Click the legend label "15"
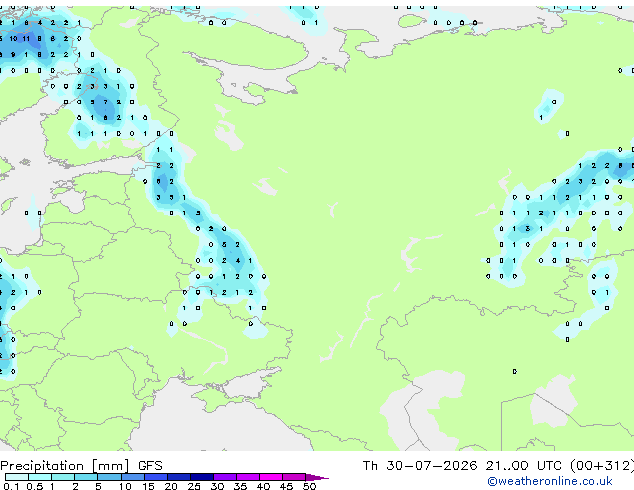634x490 pixels. click(x=148, y=486)
